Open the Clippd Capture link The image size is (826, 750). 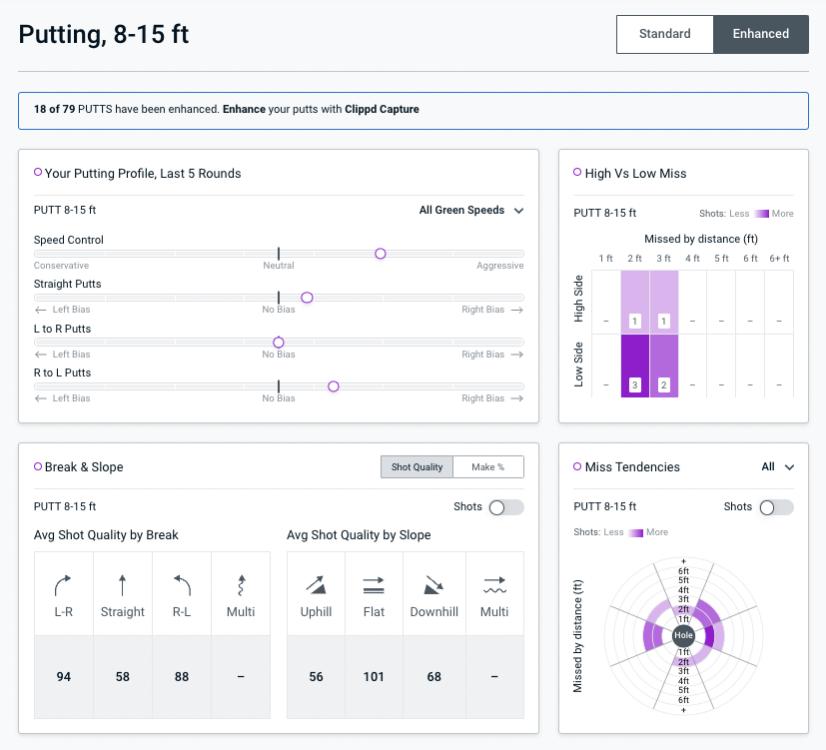(382, 109)
